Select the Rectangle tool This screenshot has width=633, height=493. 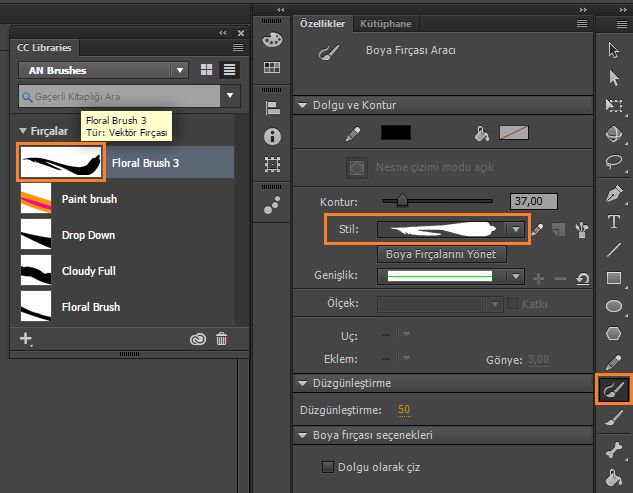[x=614, y=278]
